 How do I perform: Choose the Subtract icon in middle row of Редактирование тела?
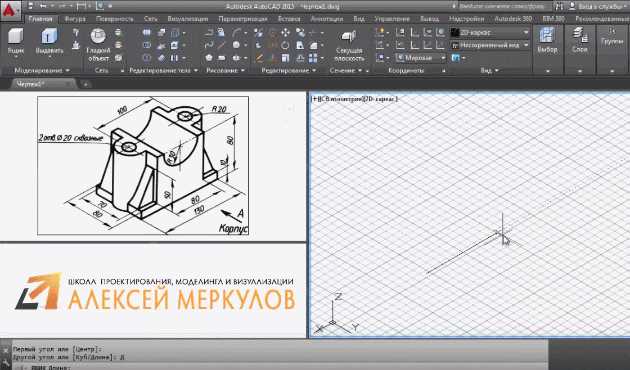click(147, 45)
